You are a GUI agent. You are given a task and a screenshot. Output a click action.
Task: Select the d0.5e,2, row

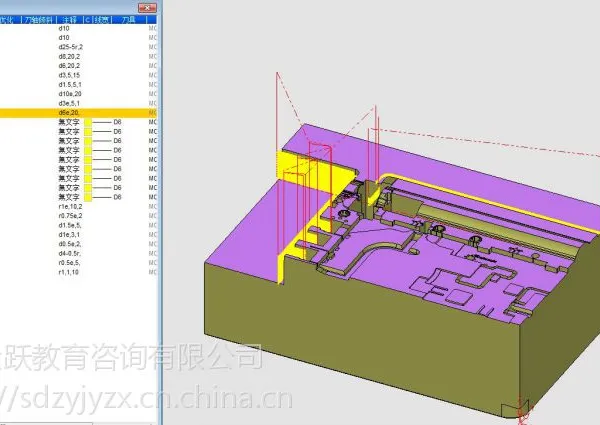click(78, 244)
